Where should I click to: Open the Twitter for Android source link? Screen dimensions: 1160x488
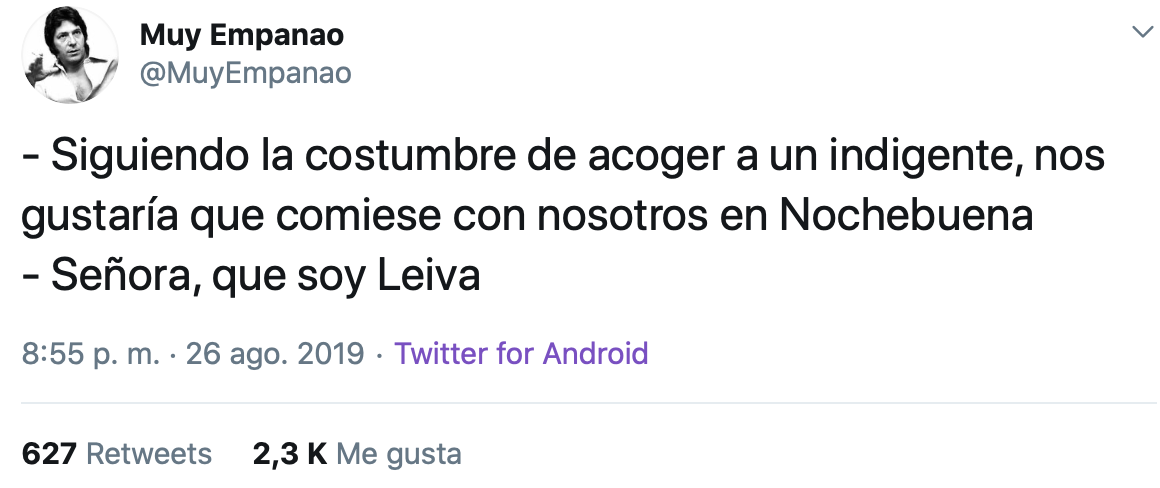click(x=521, y=353)
